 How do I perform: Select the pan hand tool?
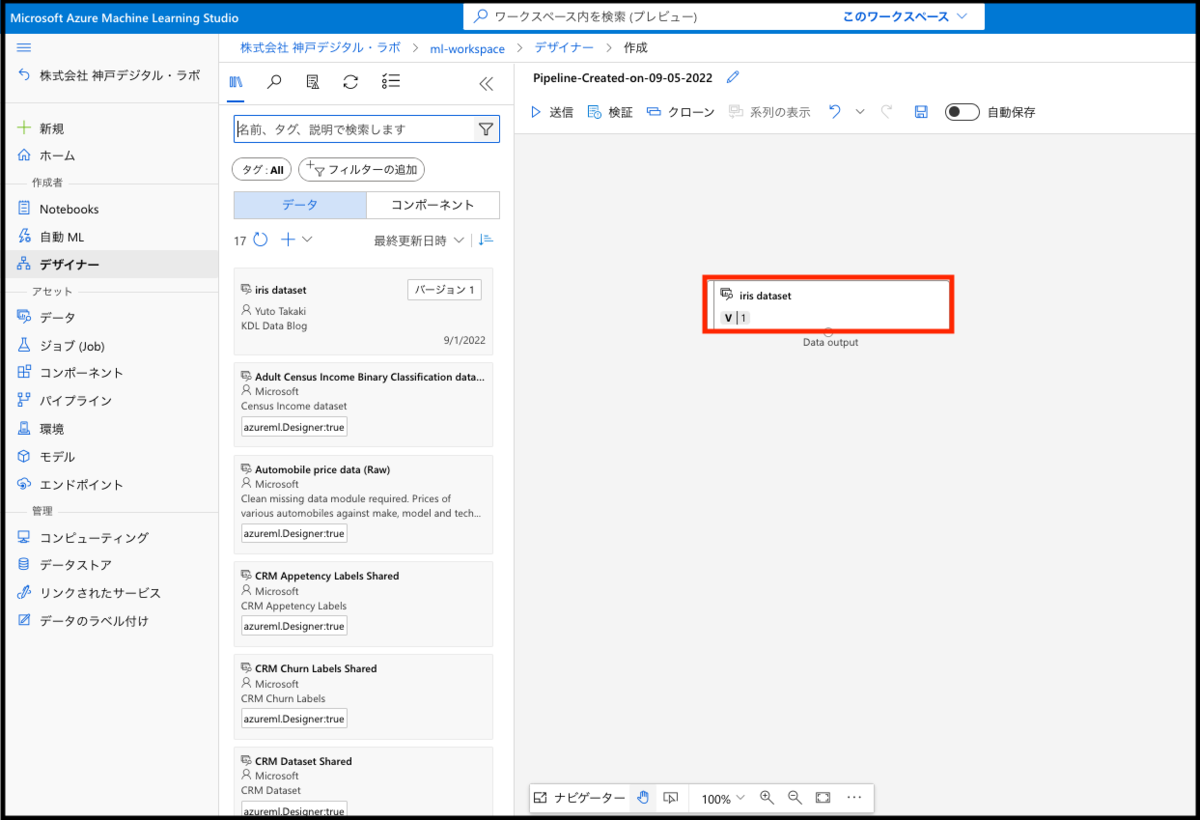point(643,798)
